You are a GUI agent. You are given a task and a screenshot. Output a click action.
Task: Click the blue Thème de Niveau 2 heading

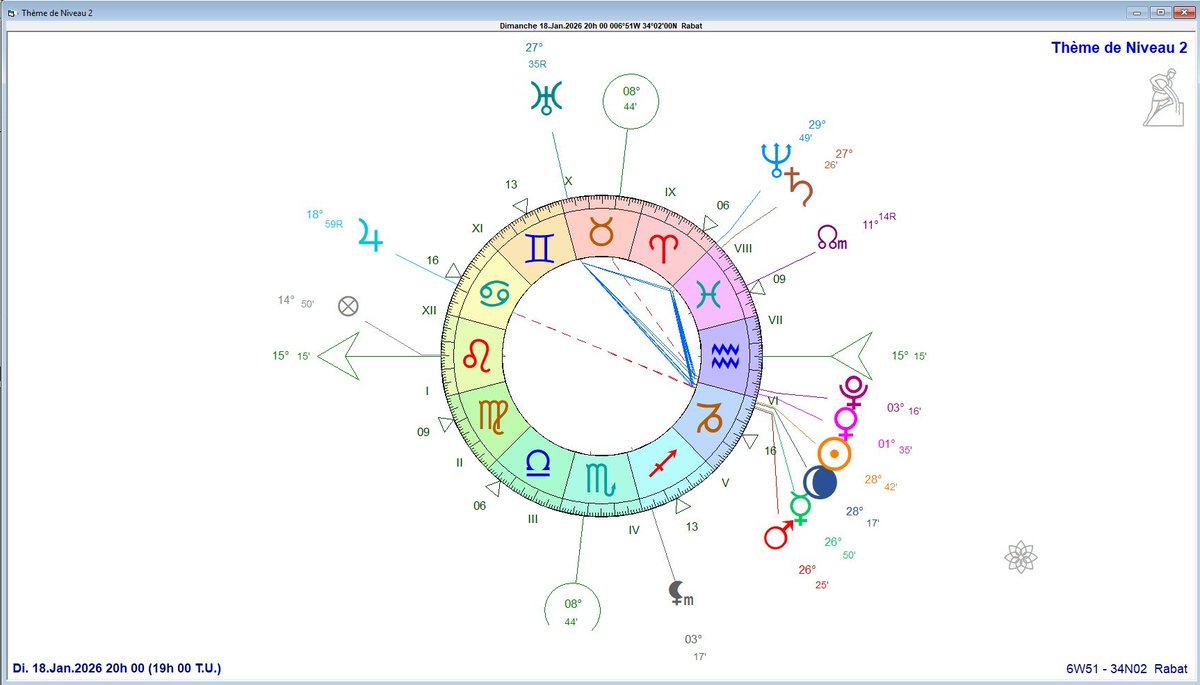coord(1118,47)
